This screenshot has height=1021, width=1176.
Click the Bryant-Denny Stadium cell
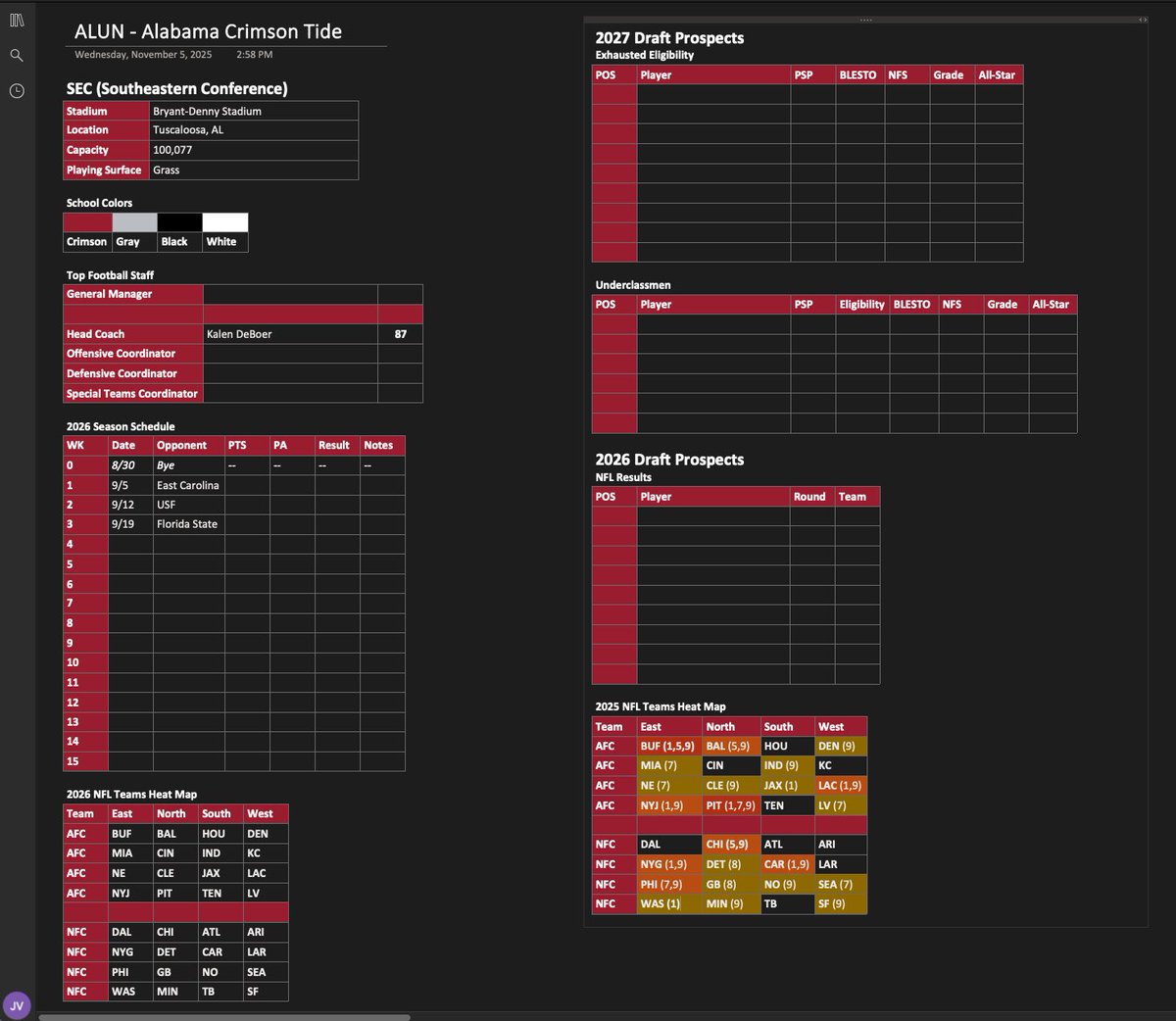[x=254, y=111]
